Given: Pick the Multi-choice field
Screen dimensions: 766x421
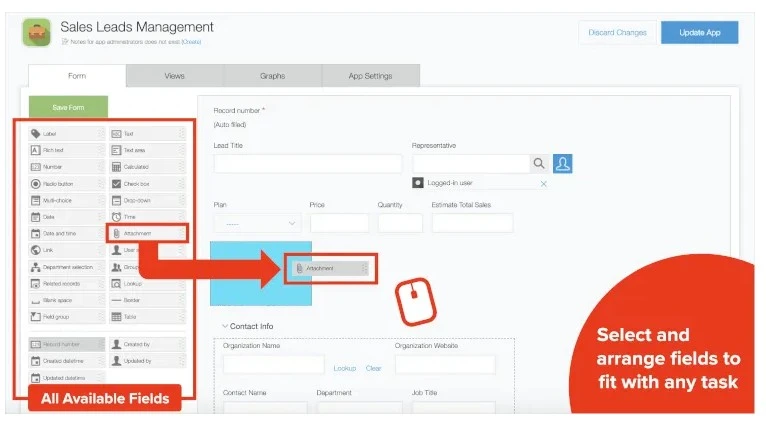Looking at the screenshot, I should (67, 200).
